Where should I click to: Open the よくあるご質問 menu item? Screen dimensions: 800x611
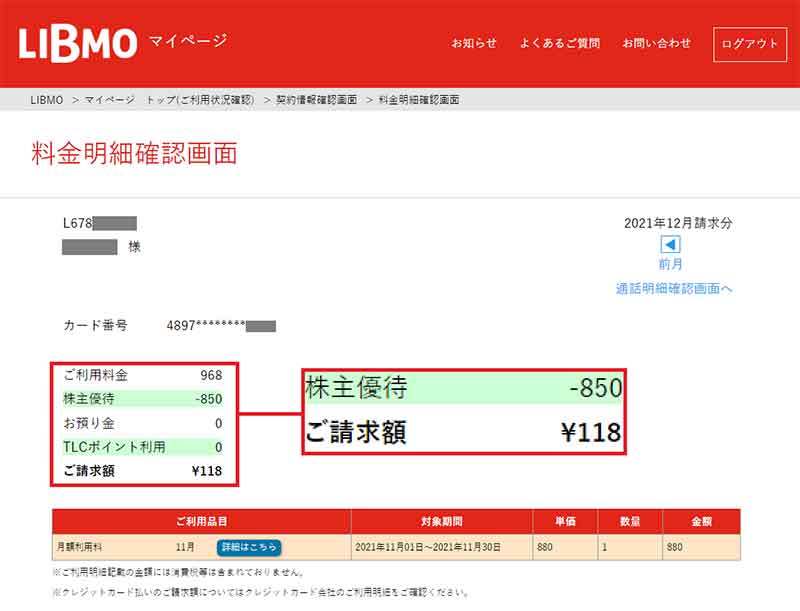tap(560, 43)
